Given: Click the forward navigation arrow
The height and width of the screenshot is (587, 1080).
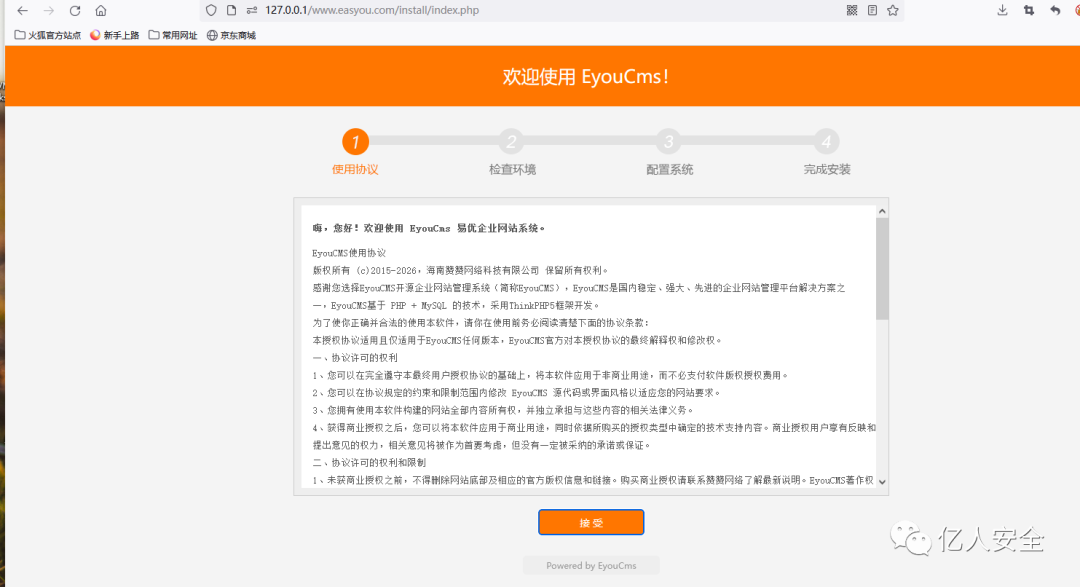Looking at the screenshot, I should (x=48, y=10).
